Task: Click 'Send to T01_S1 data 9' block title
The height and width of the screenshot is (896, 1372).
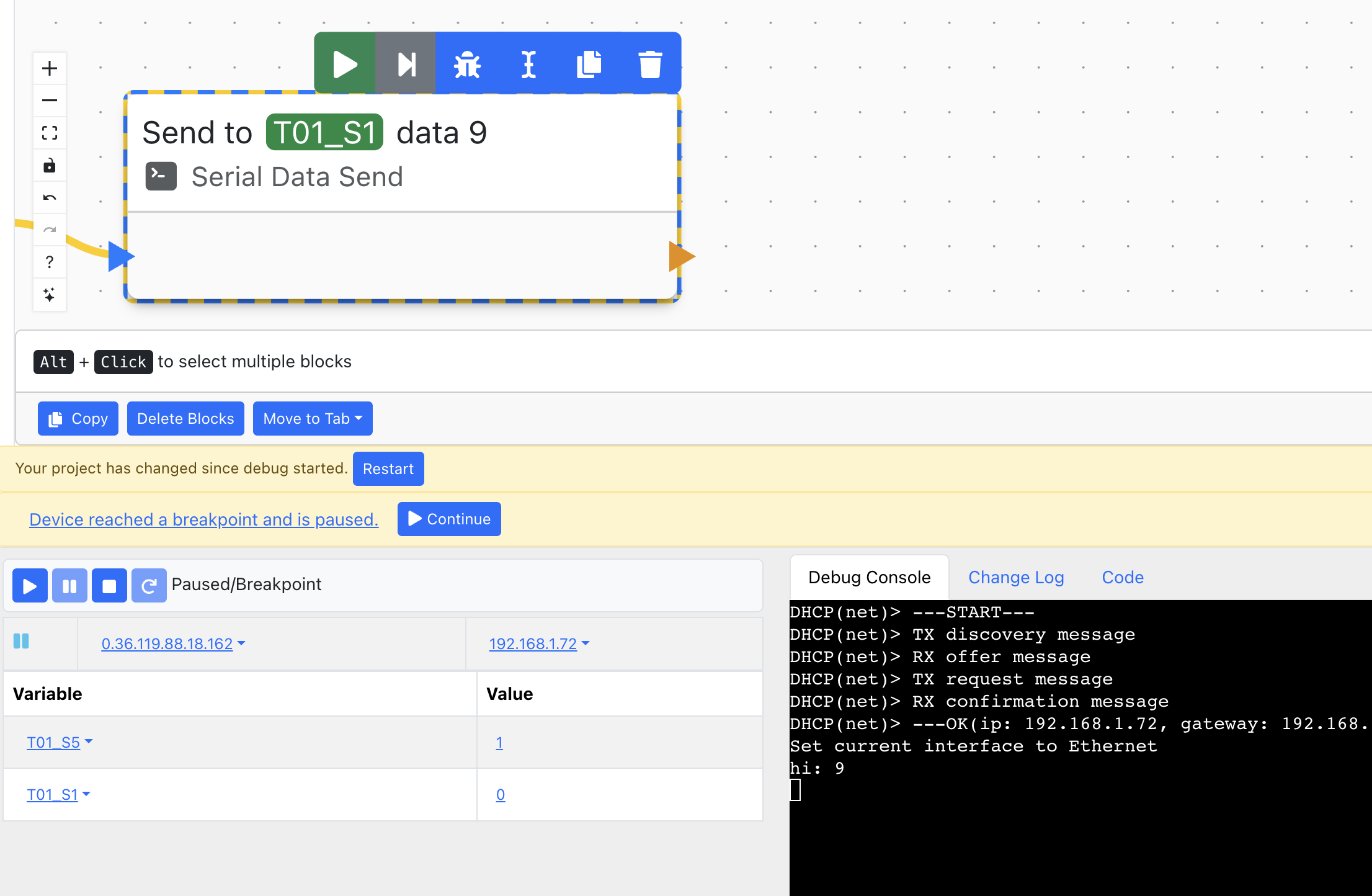Action: (314, 132)
